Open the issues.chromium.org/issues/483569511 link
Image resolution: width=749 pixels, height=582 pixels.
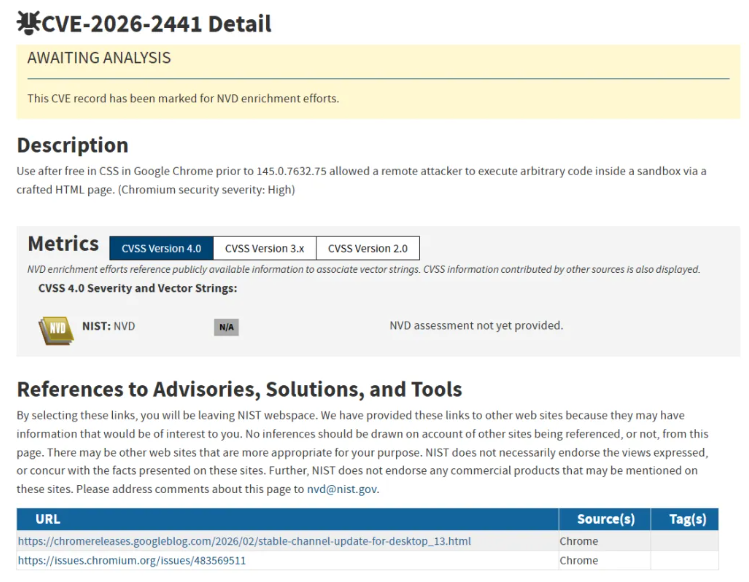(x=131, y=561)
